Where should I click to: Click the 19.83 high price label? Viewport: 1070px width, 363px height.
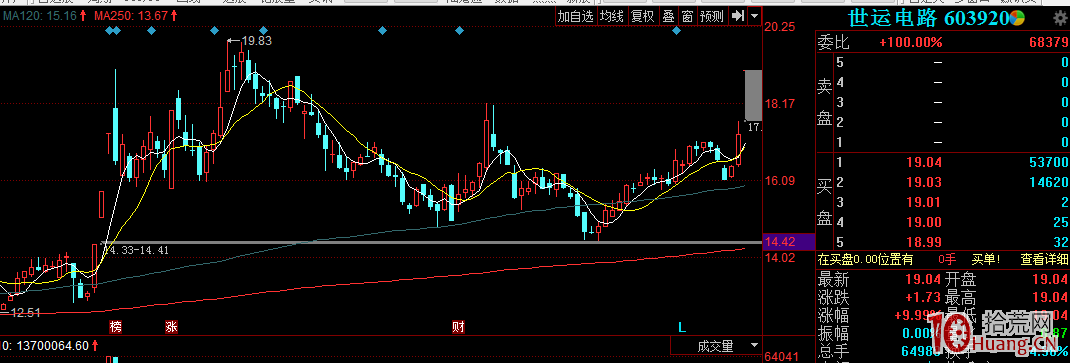pyautogui.click(x=256, y=41)
